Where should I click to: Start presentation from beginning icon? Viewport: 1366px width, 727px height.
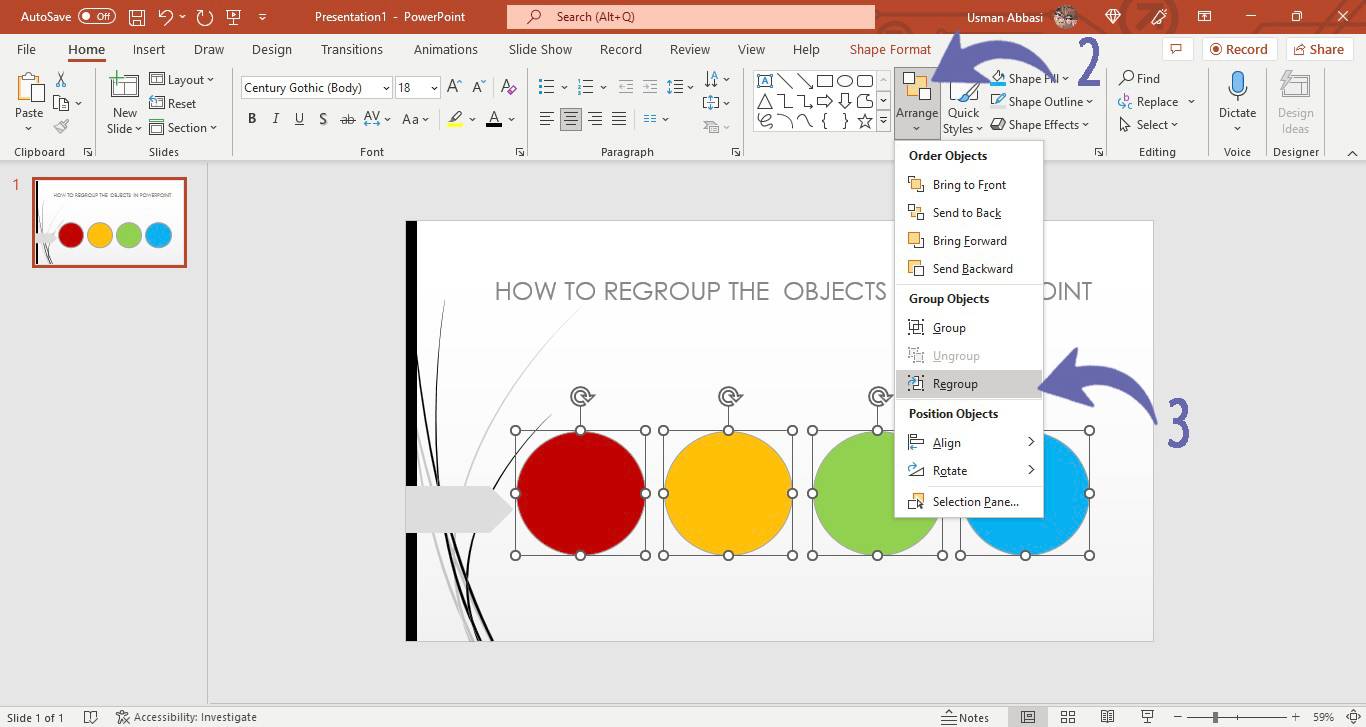pyautogui.click(x=234, y=17)
